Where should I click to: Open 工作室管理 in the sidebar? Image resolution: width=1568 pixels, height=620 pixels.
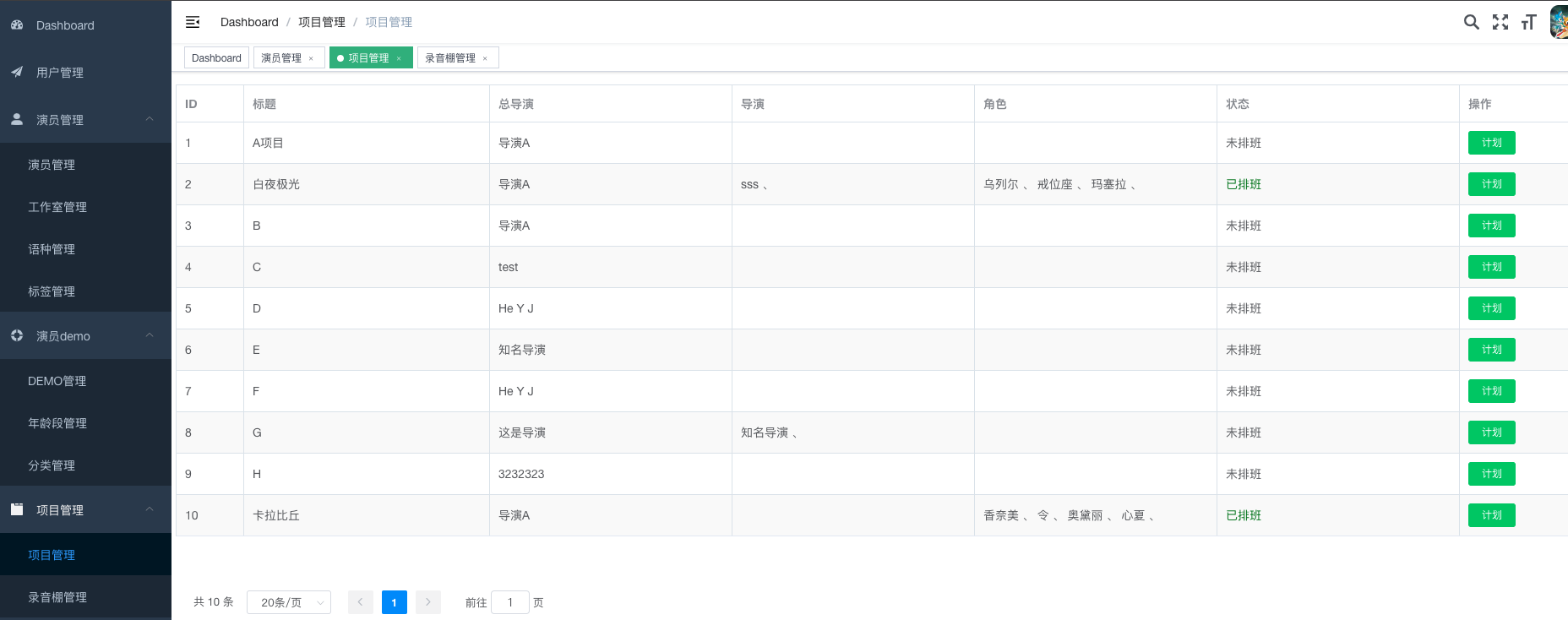click(x=85, y=207)
